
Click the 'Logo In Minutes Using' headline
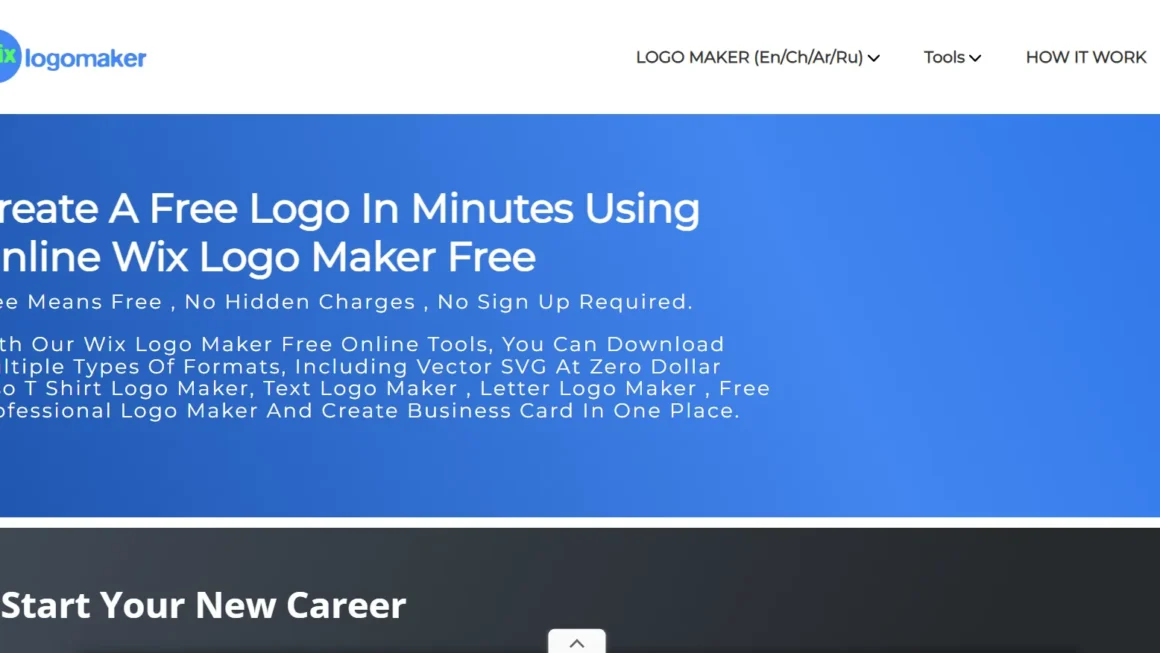[473, 209]
